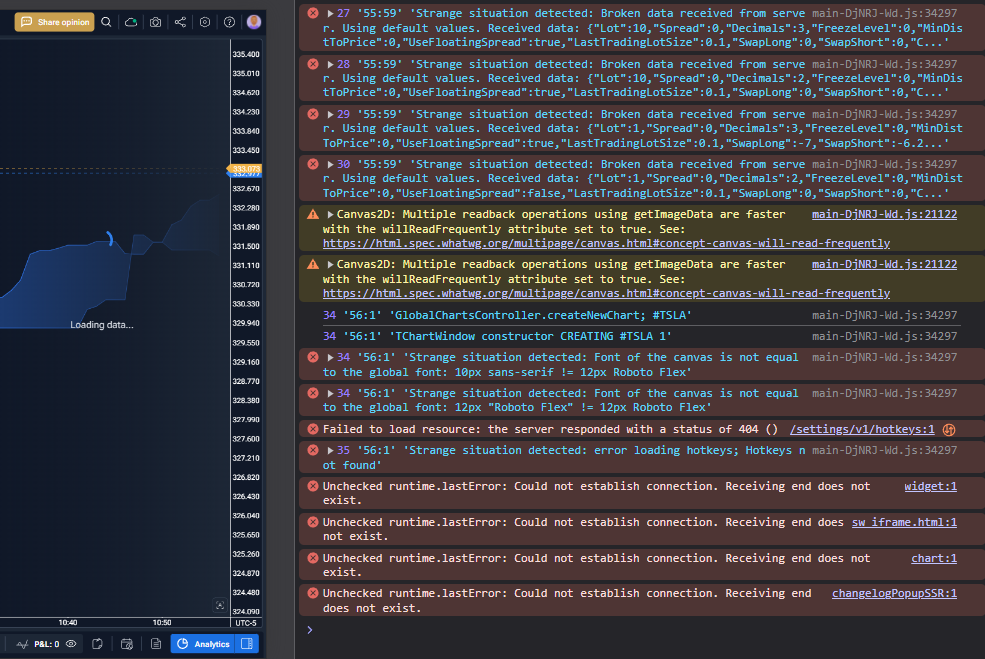Click AI explain icon beside hotkeys:1 link
The height and width of the screenshot is (659, 985).
coord(949,430)
